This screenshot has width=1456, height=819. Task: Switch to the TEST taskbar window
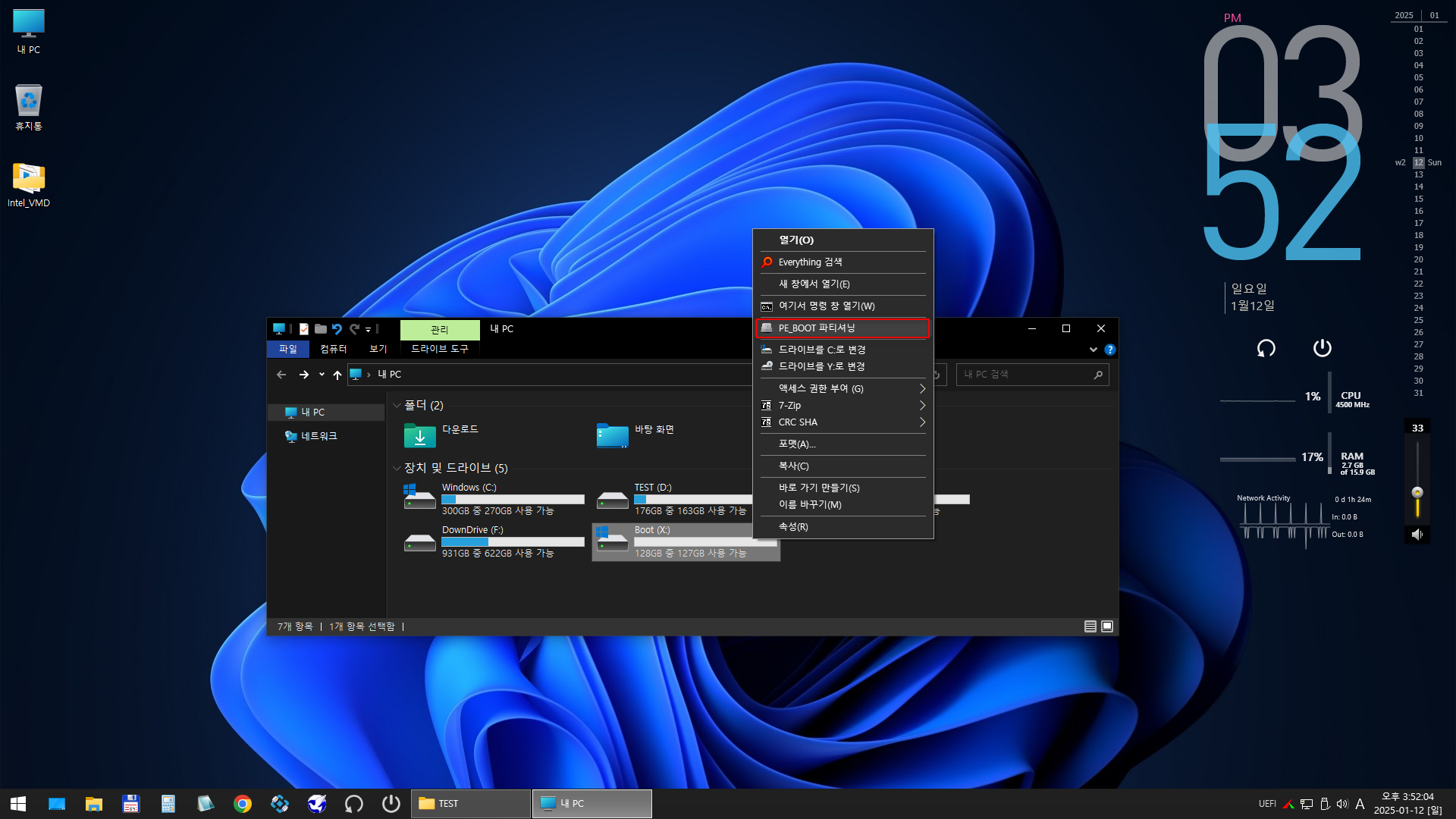click(x=471, y=804)
